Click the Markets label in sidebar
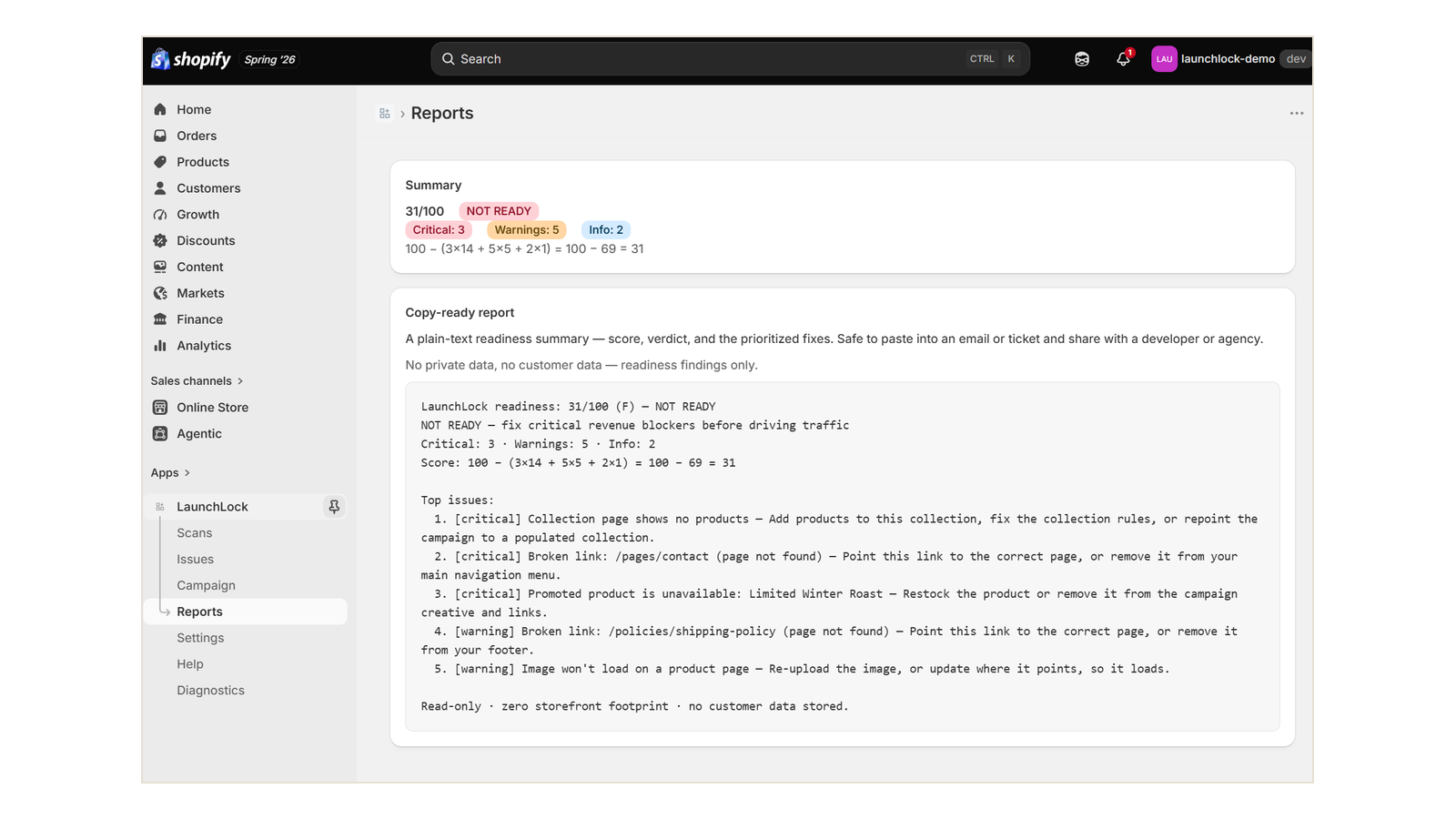This screenshot has width=1456, height=819. tap(201, 293)
